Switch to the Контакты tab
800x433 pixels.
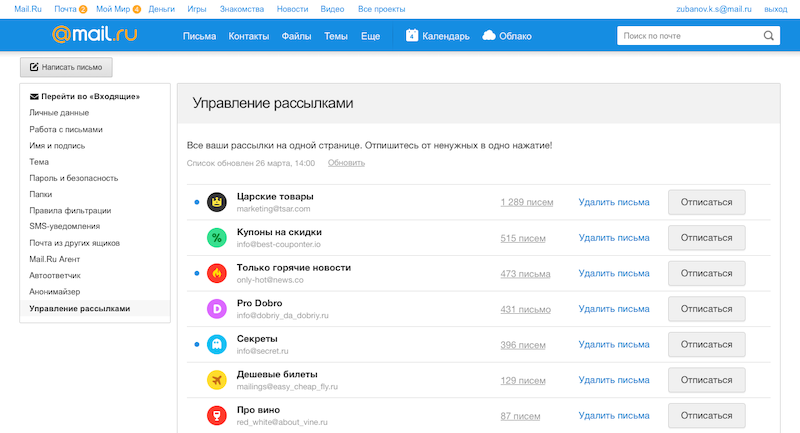[x=248, y=36]
